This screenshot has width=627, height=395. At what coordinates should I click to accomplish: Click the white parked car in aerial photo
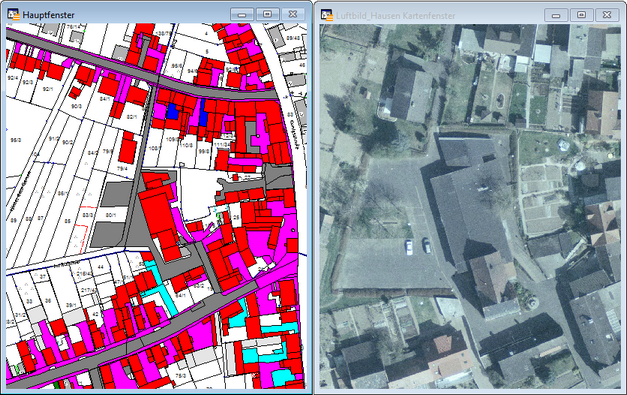(x=409, y=247)
